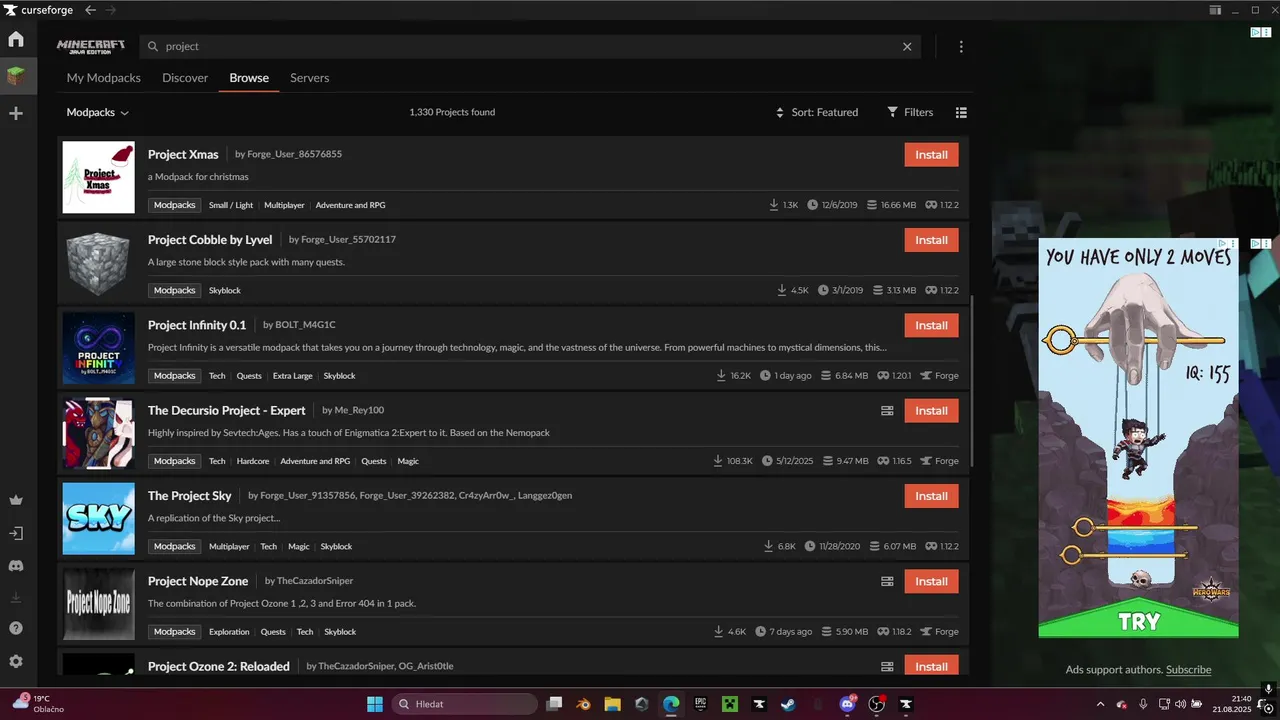The height and width of the screenshot is (720, 1280).
Task: Click Extra Large tag on Project Infinity
Action: coord(292,376)
